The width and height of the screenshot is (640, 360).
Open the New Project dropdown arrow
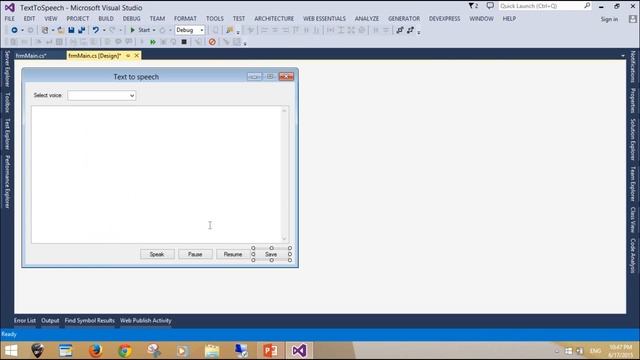click(x=53, y=30)
